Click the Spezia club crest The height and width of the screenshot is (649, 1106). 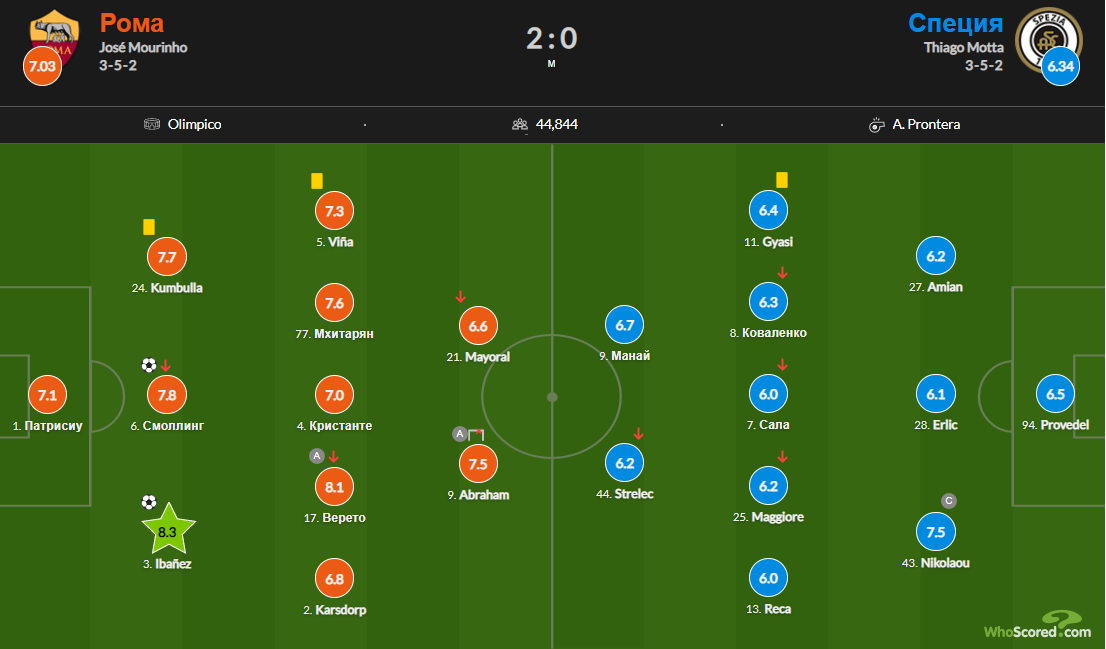pos(1048,40)
